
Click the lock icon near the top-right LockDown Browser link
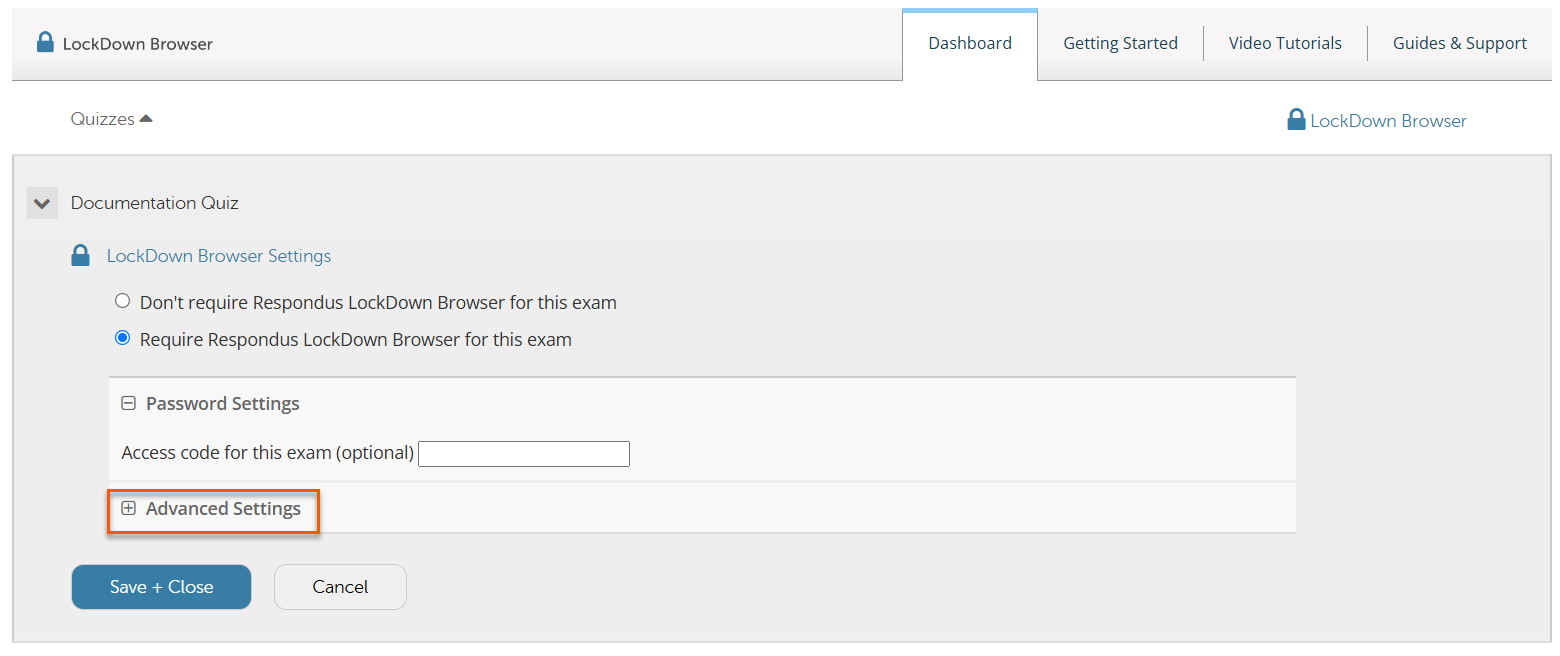tap(1296, 118)
